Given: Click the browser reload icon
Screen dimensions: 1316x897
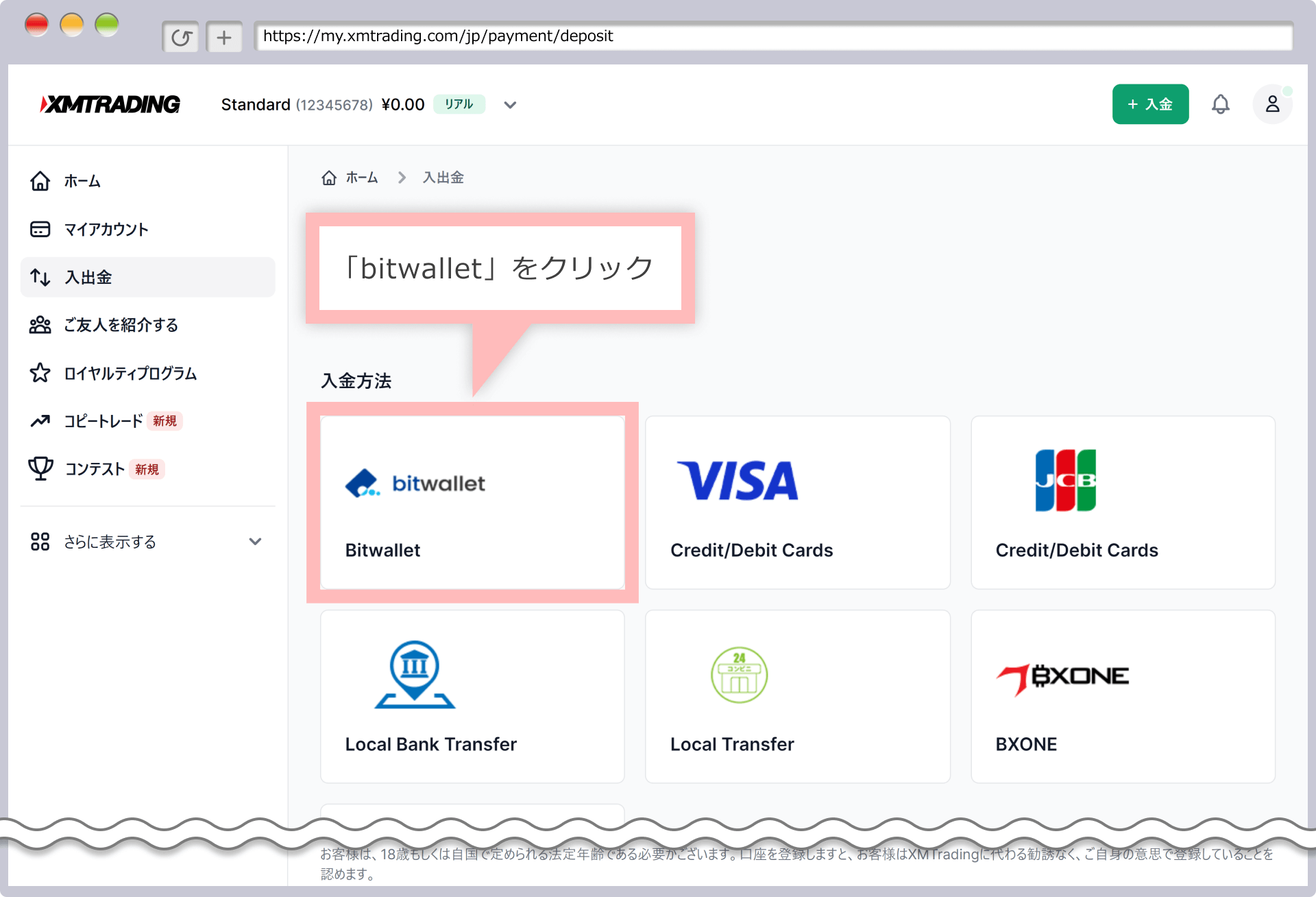Looking at the screenshot, I should pyautogui.click(x=181, y=37).
